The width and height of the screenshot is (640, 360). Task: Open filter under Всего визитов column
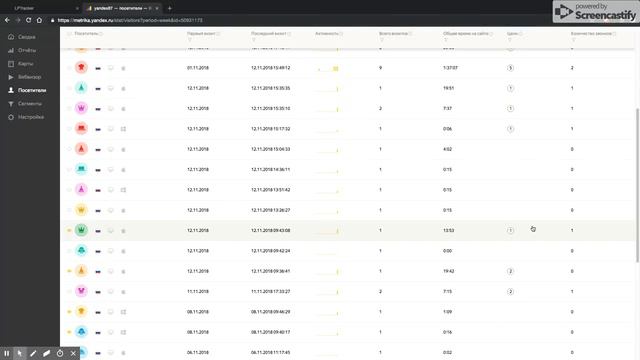click(x=382, y=40)
